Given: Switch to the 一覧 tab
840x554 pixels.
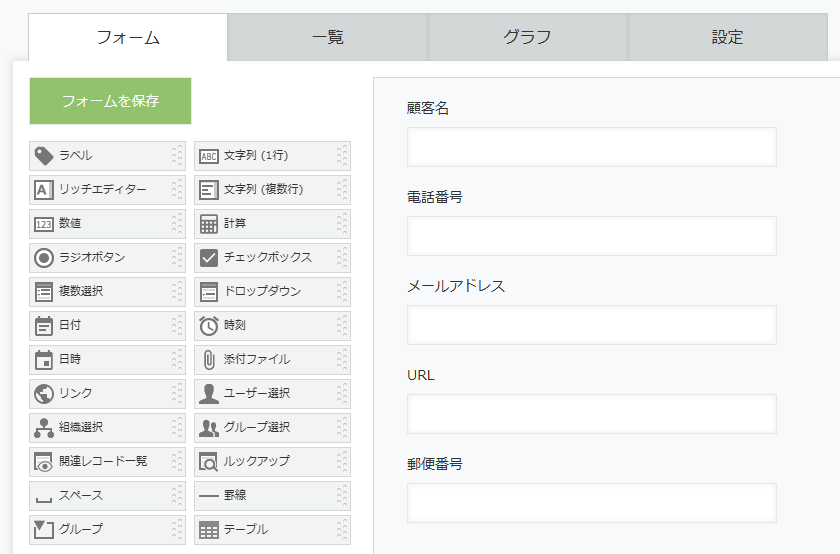Looking at the screenshot, I should (x=327, y=37).
